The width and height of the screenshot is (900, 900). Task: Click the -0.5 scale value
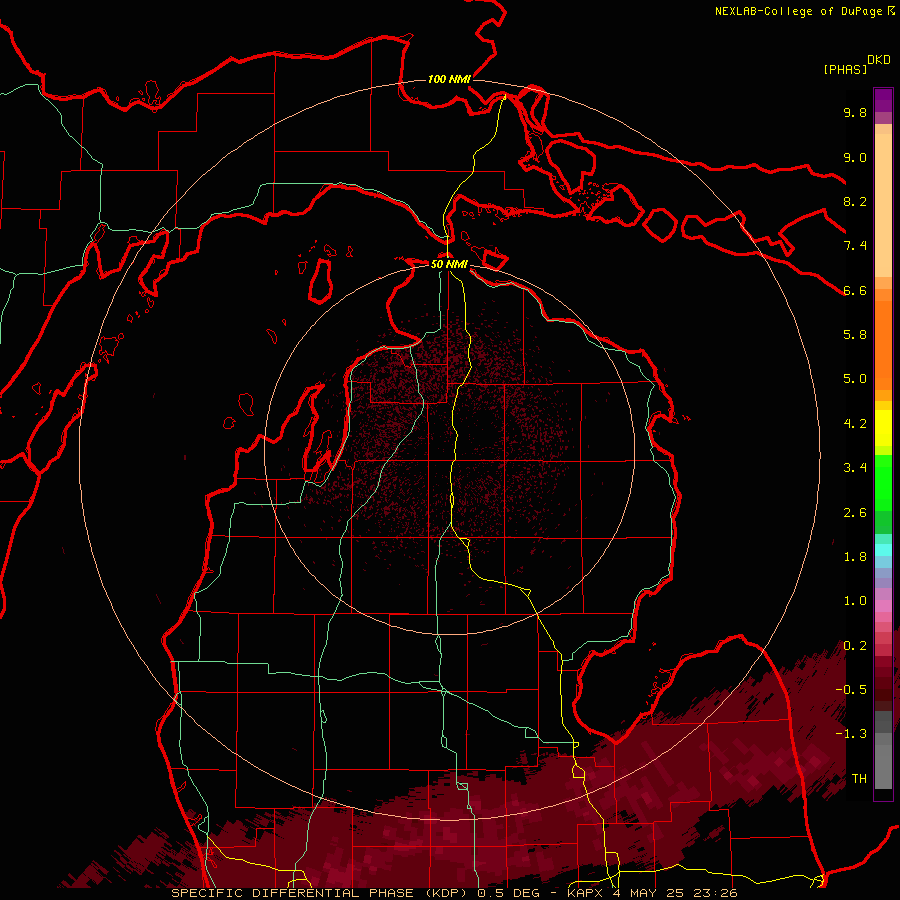click(x=851, y=690)
